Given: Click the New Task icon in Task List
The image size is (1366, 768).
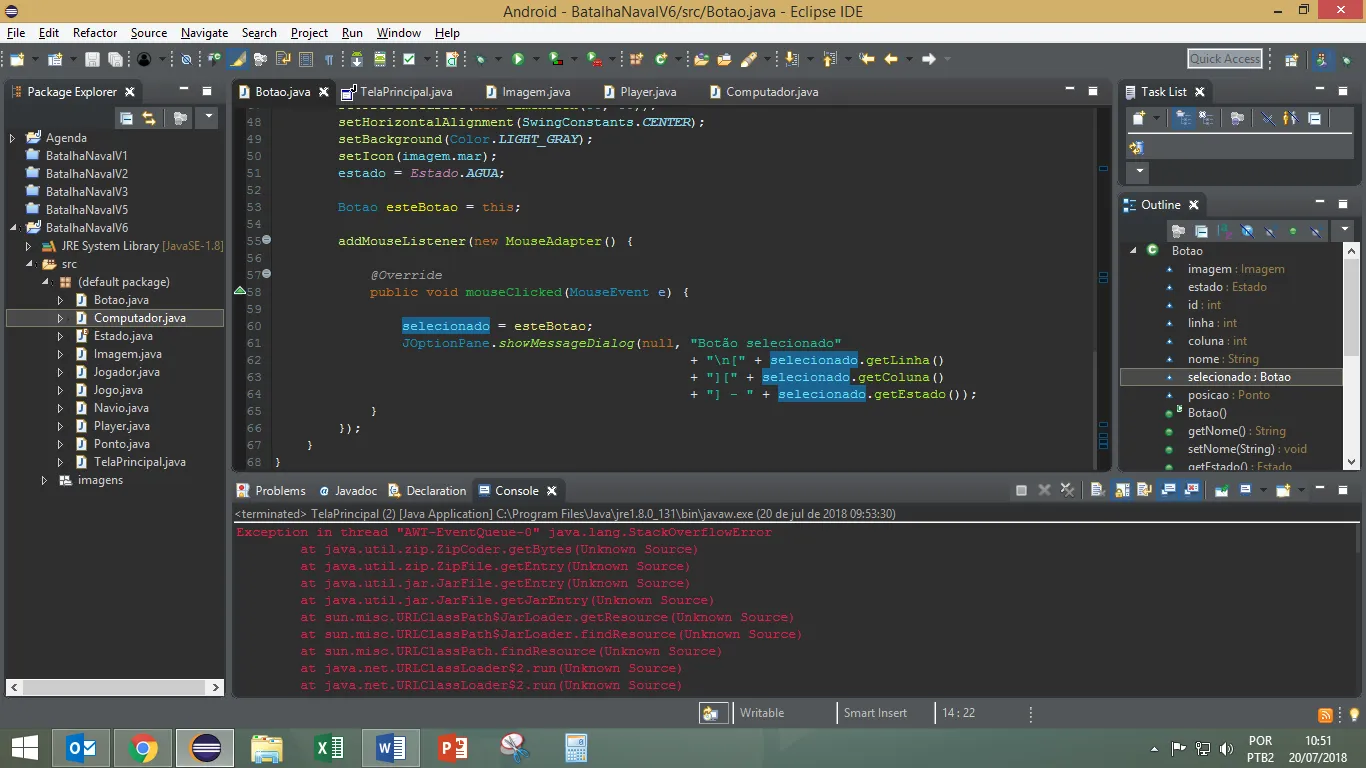Looking at the screenshot, I should [1138, 118].
